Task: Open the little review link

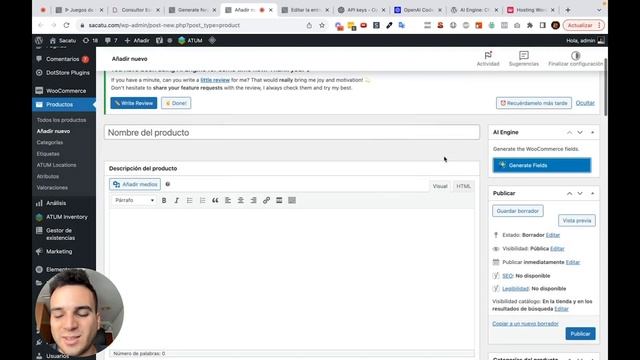Action: [x=215, y=80]
